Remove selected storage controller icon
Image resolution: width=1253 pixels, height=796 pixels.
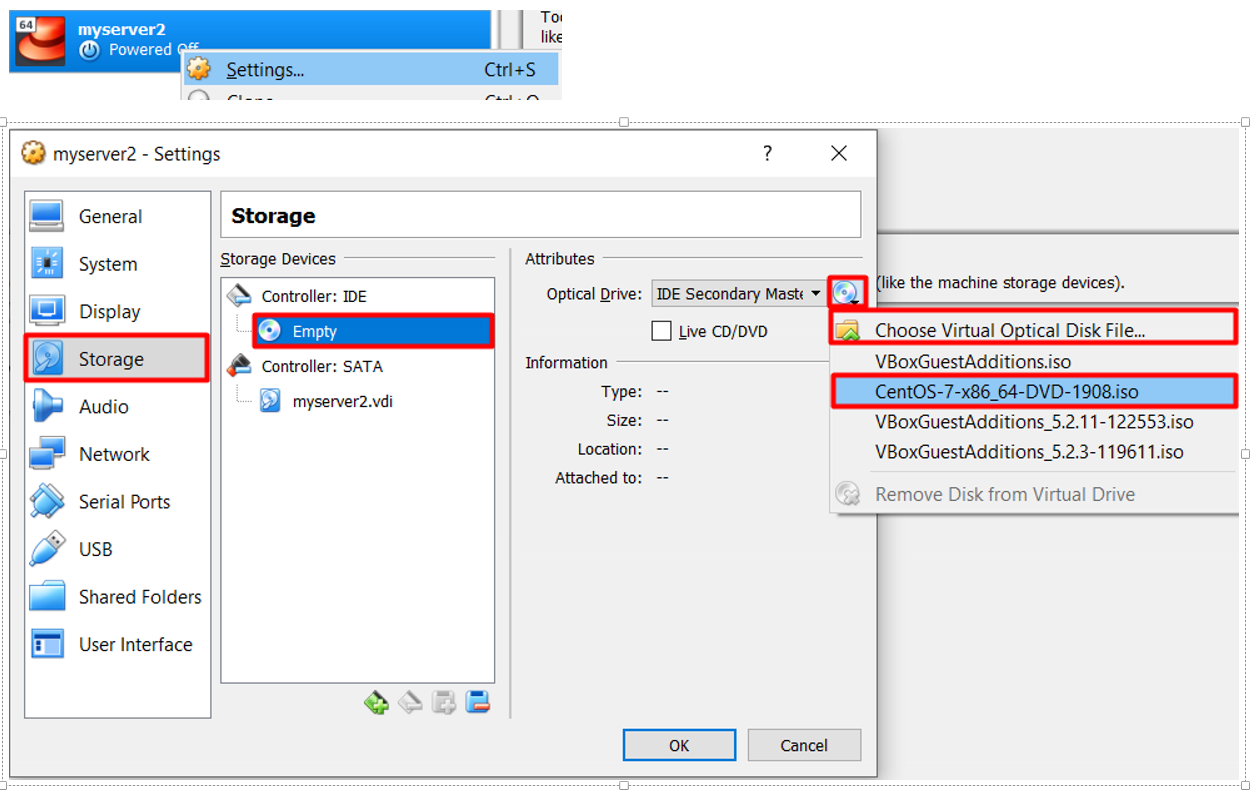coord(410,703)
